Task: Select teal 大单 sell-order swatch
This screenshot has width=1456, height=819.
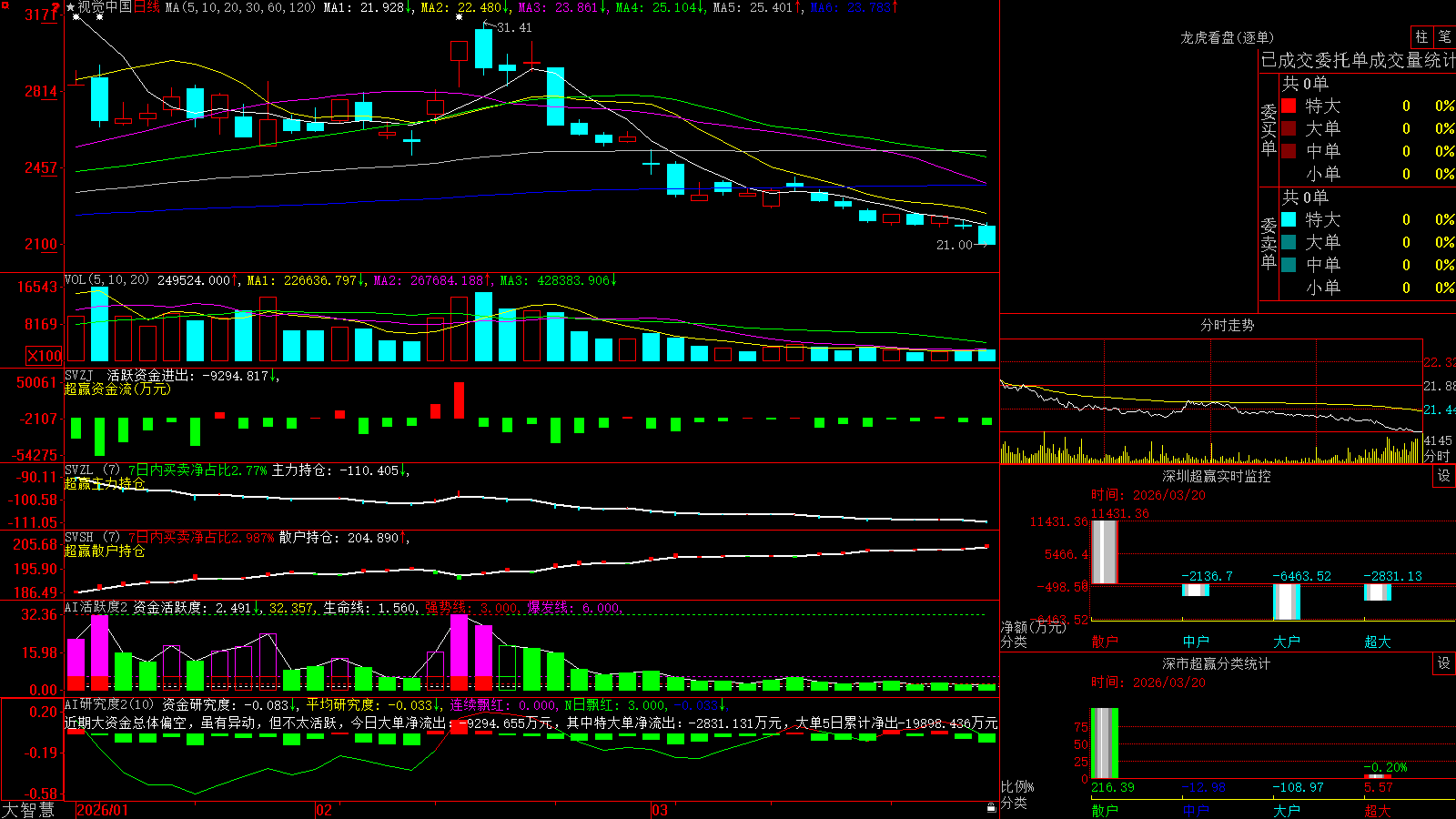Action: pos(1289,242)
